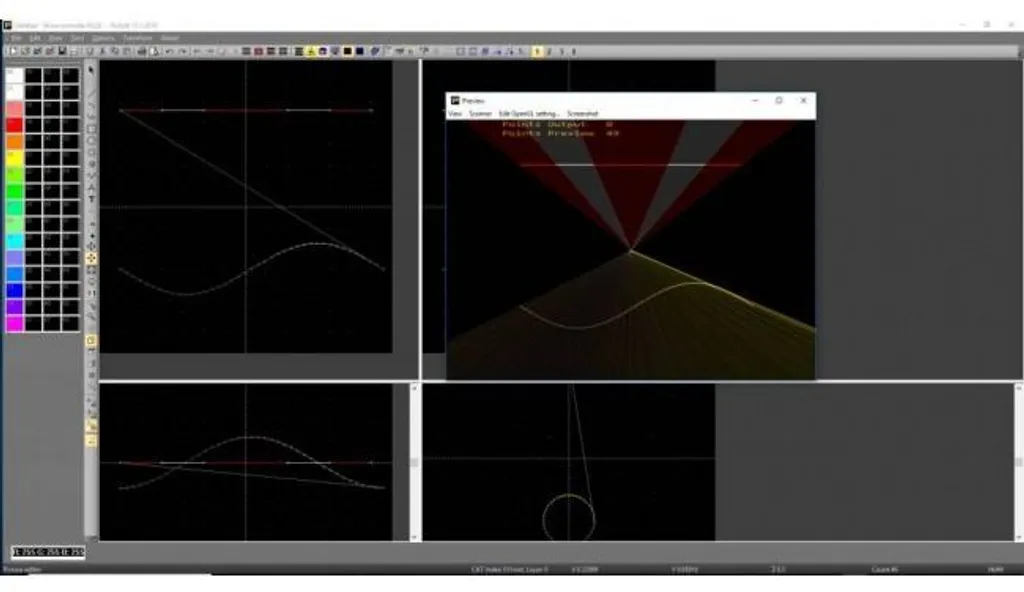This screenshot has height=592, width=1024.
Task: Click the vertical scrollbar at far right edge
Action: pos(1018,462)
